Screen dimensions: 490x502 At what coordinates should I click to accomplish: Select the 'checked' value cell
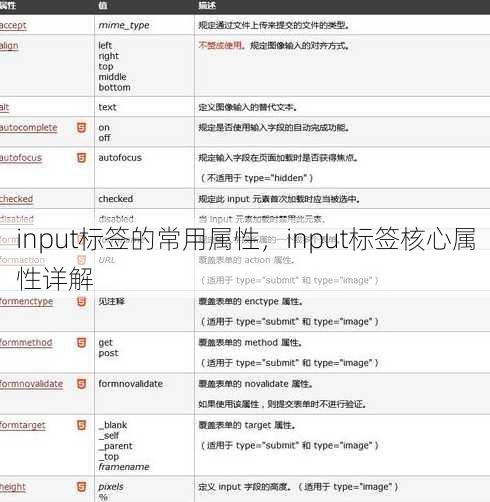[115, 199]
